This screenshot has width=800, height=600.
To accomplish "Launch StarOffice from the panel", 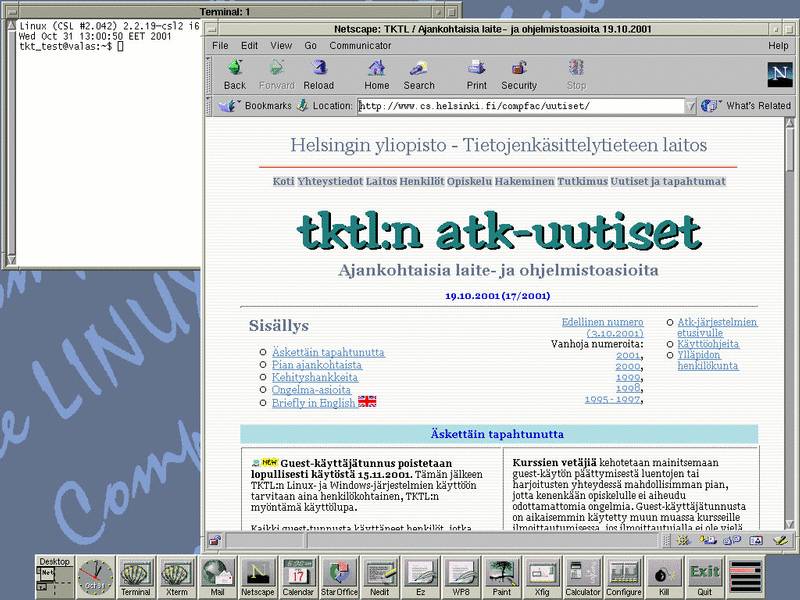I will pos(339,577).
